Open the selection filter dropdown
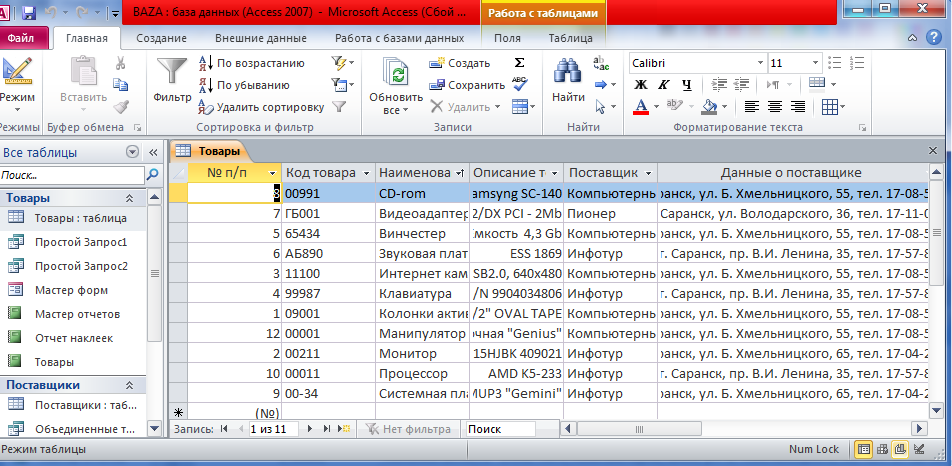 (x=342, y=62)
